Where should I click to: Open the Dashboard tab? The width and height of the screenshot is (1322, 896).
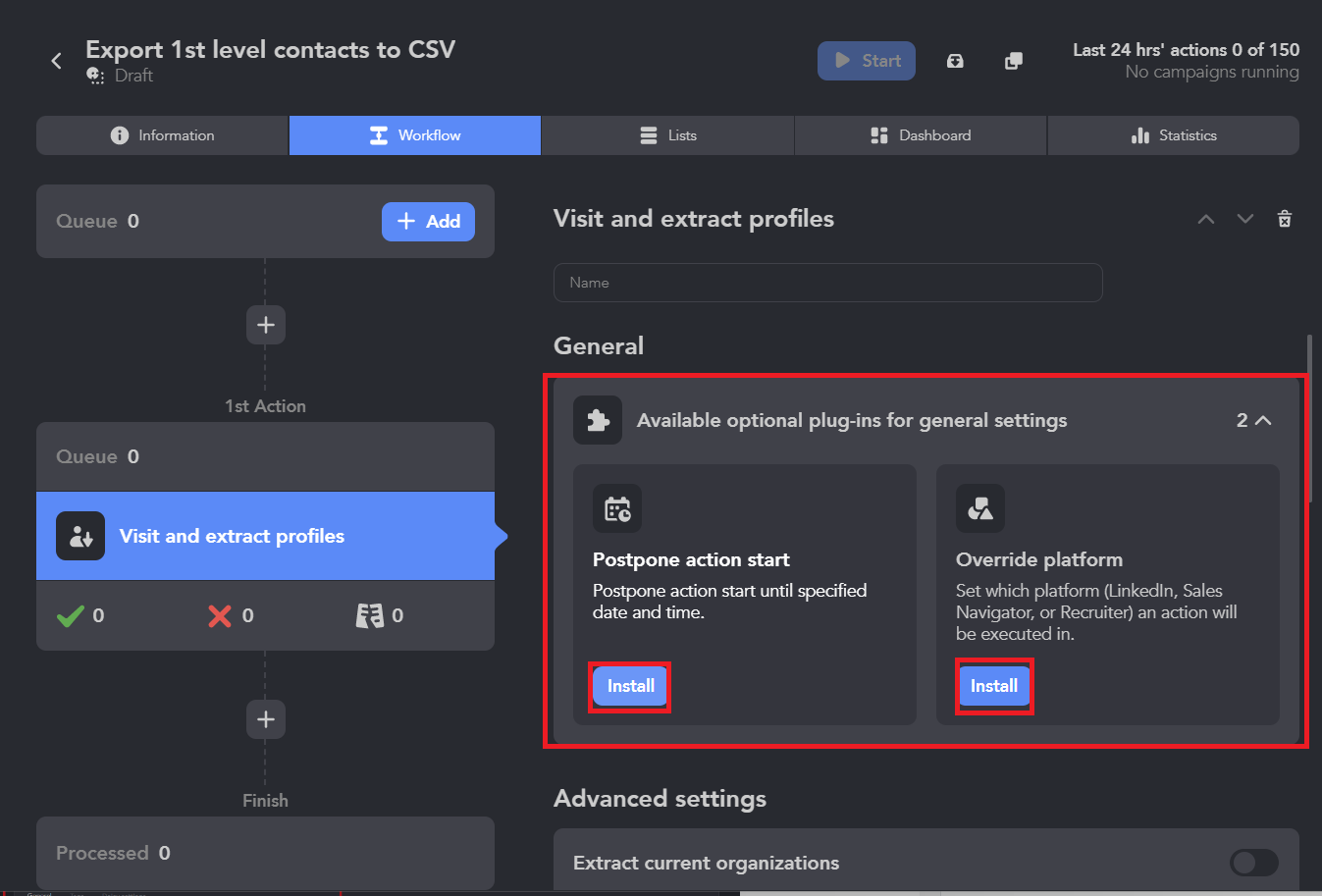click(921, 135)
